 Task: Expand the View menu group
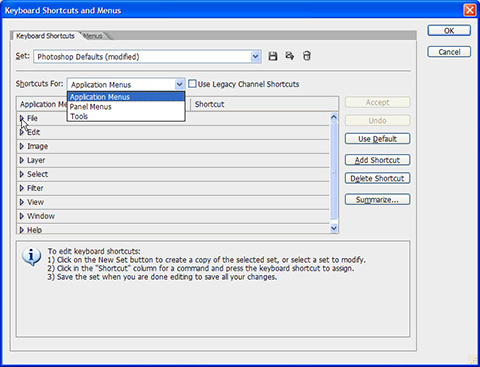pos(22,202)
